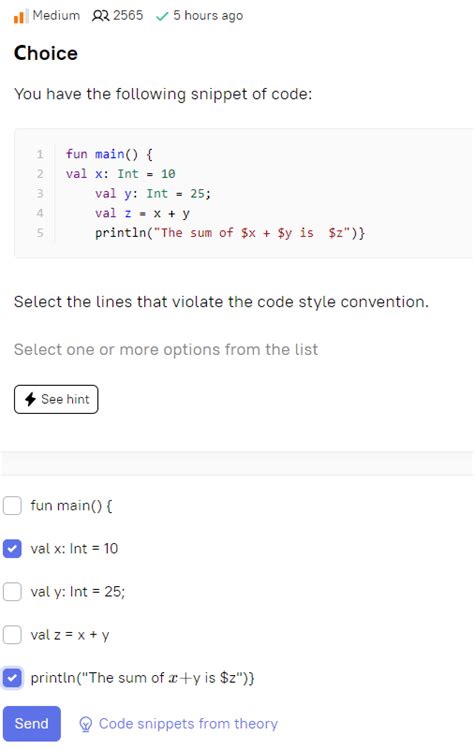474x750 pixels.
Task: Click the lightbulb icon next to Code snippets
Action: (86, 724)
